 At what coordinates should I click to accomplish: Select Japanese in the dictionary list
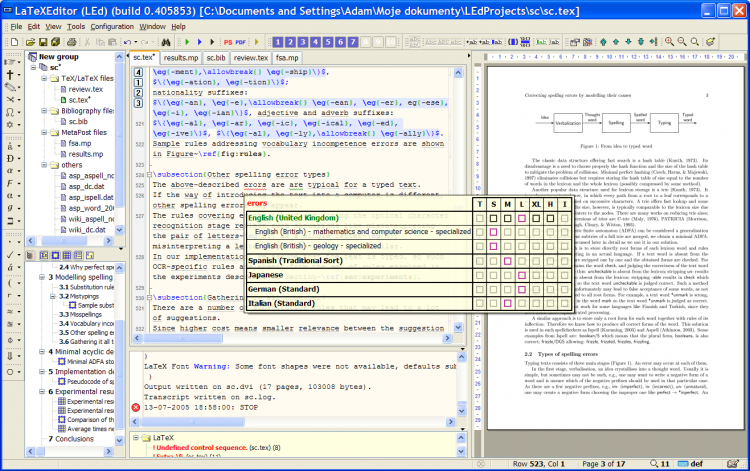click(x=266, y=274)
